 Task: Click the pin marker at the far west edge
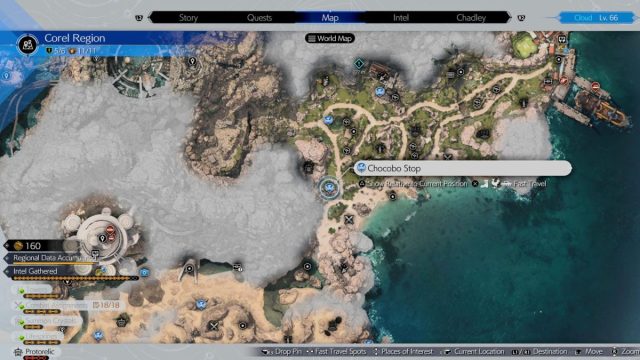click(6, 76)
